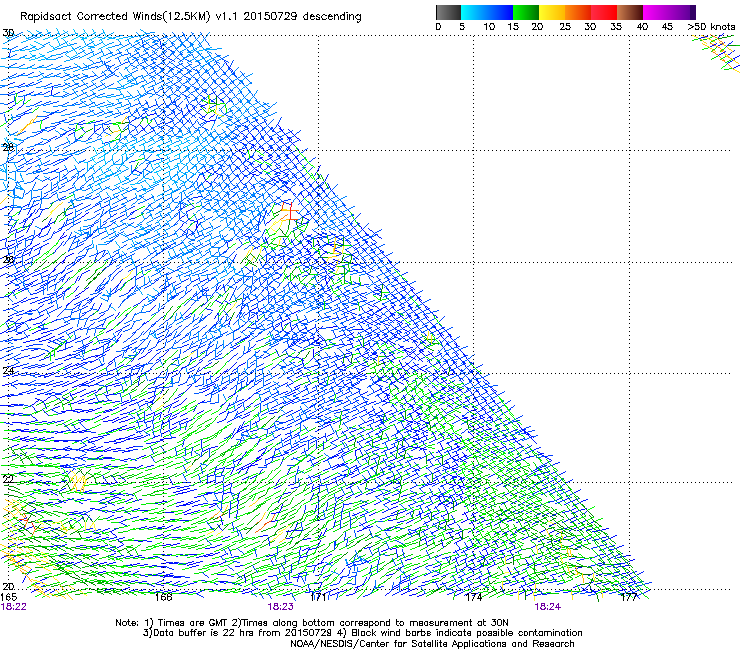Click the brown 35-40 knots legend segment

click(x=630, y=12)
